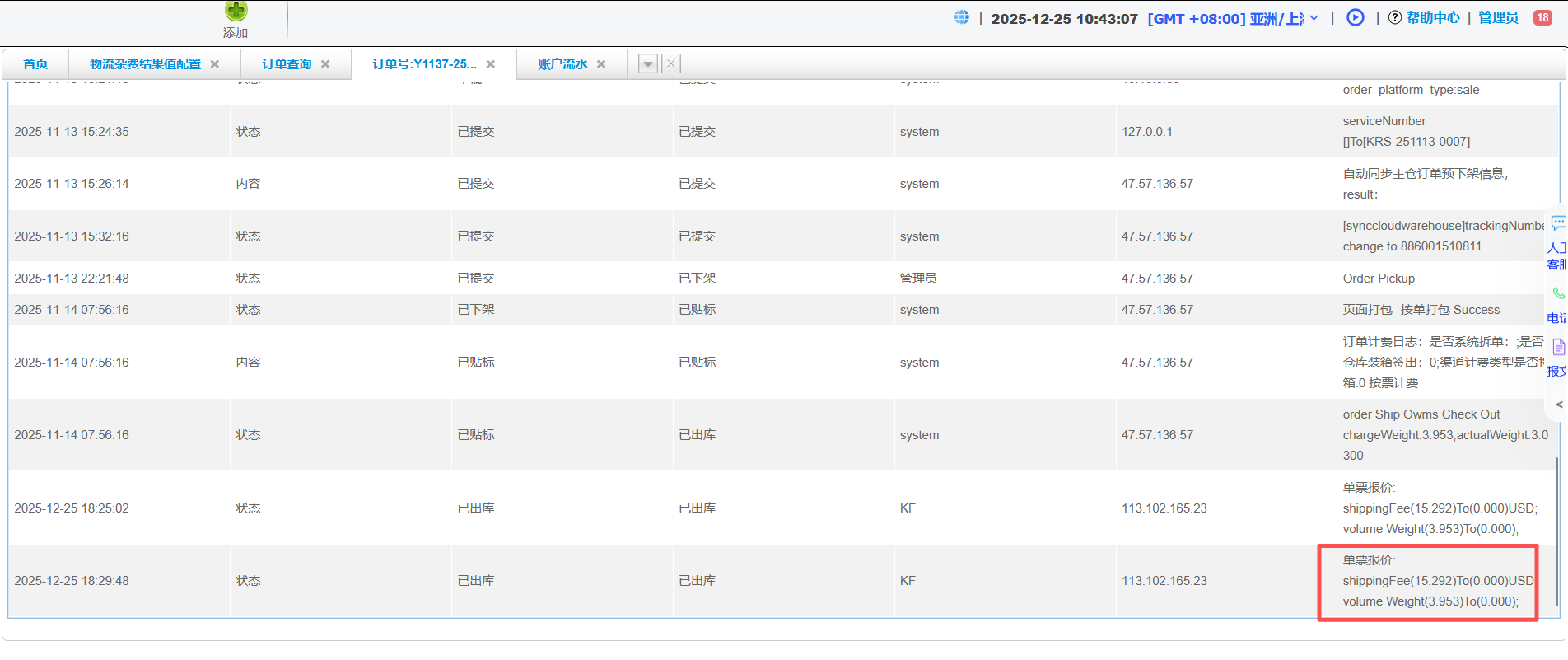This screenshot has height=660, width=1568.
Task: Open the red 18 notifications badge
Action: pyautogui.click(x=1542, y=17)
